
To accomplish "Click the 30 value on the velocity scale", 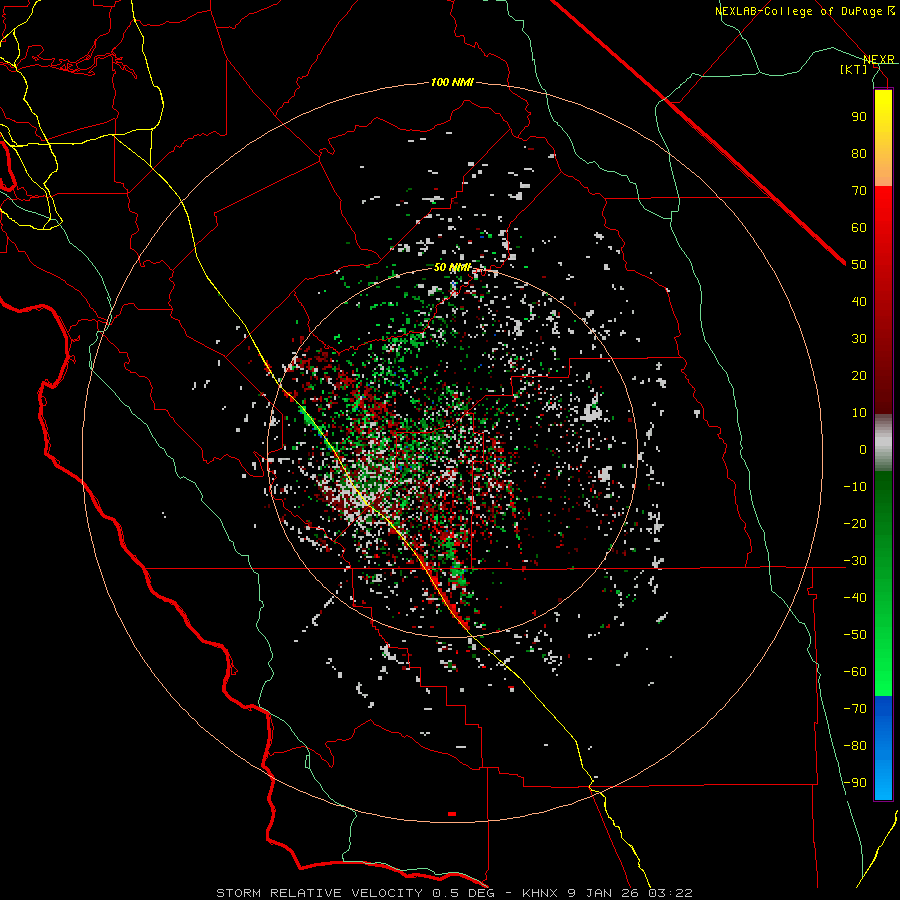I will (859, 339).
